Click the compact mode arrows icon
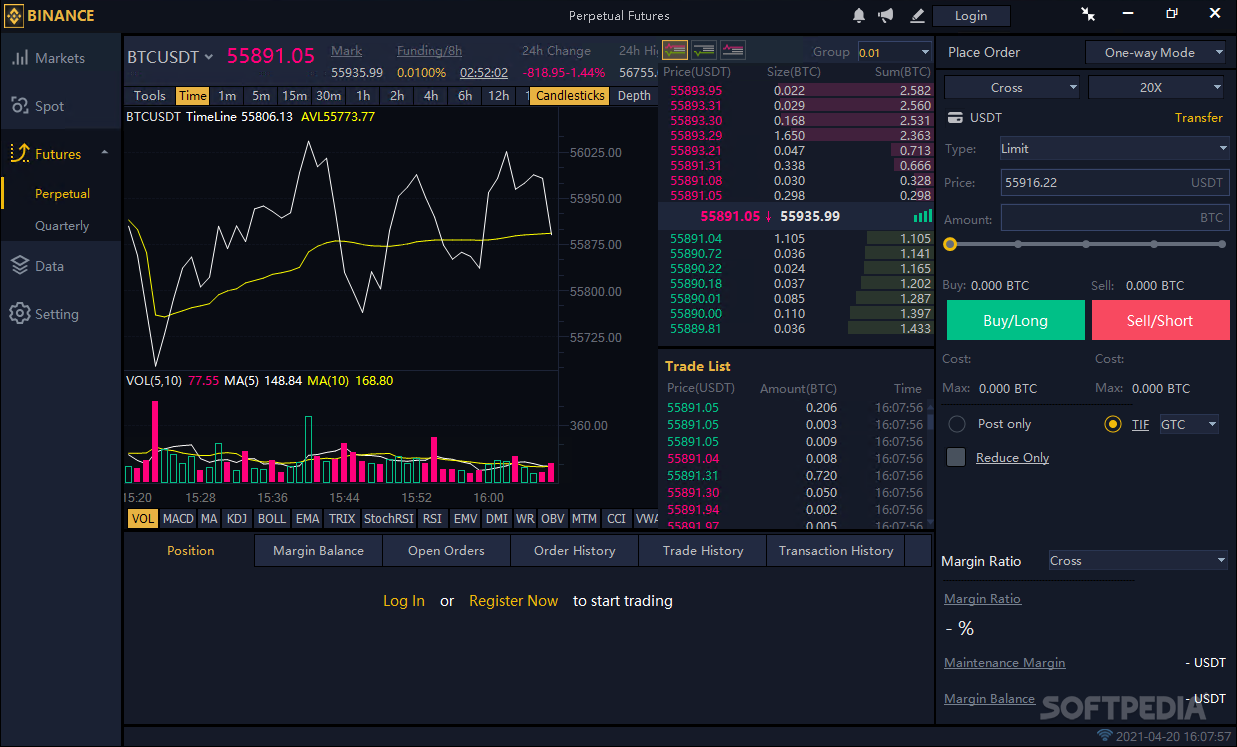The width and height of the screenshot is (1237, 747). point(1089,14)
